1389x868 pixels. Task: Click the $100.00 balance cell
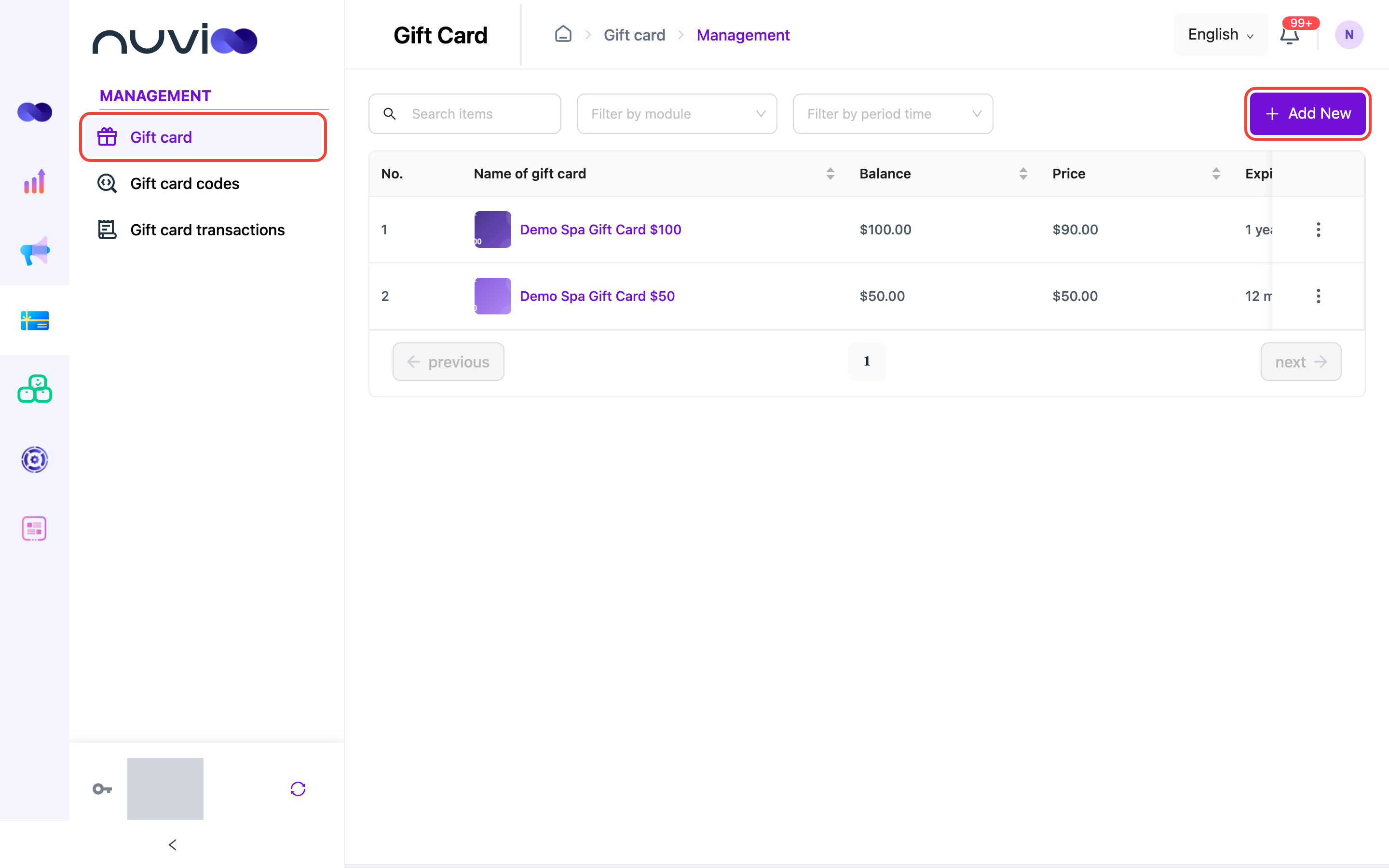885,230
